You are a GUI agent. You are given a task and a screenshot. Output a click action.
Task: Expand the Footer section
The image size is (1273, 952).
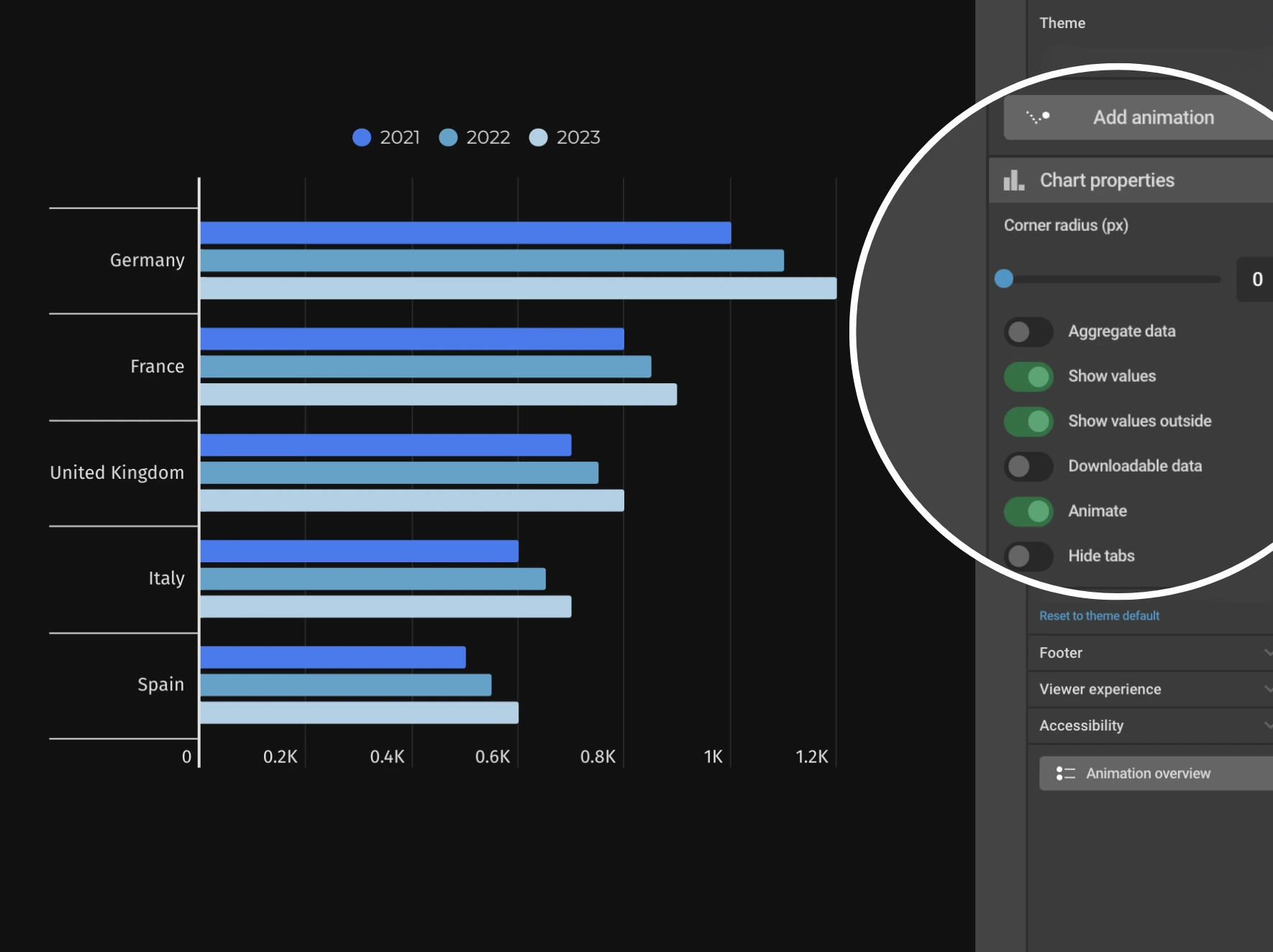(1151, 653)
